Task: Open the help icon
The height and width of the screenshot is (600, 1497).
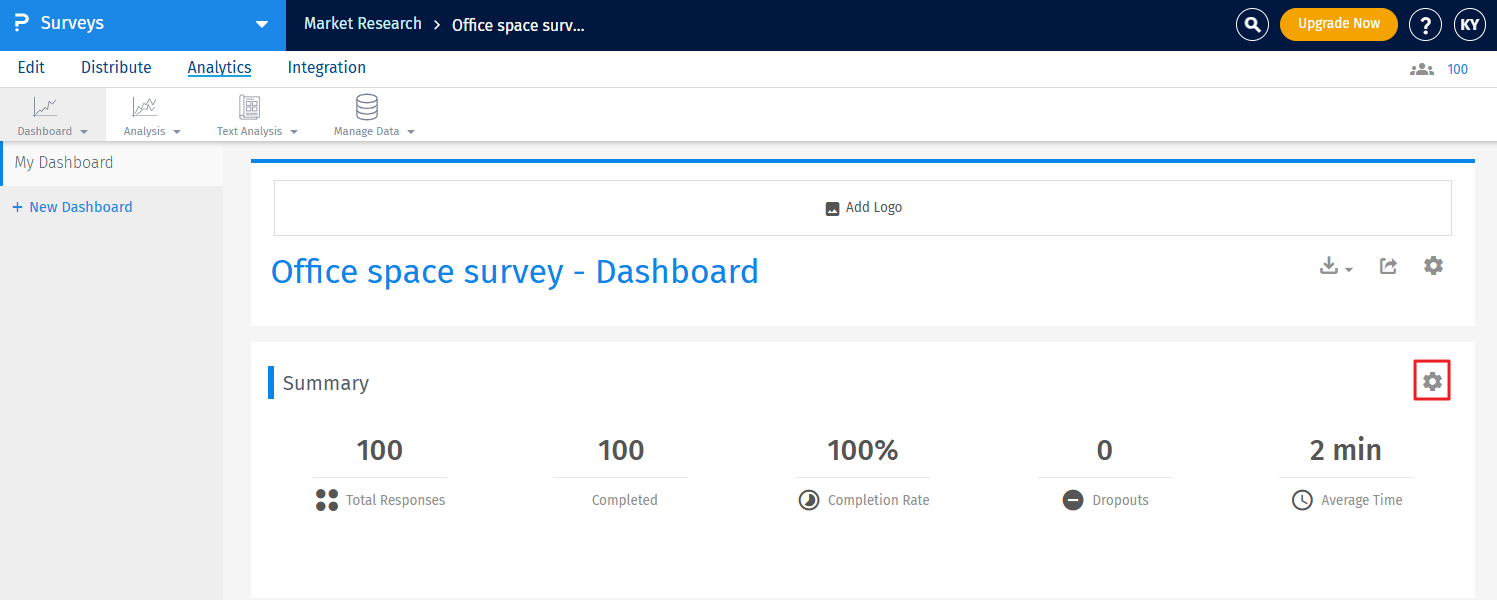Action: (1425, 24)
